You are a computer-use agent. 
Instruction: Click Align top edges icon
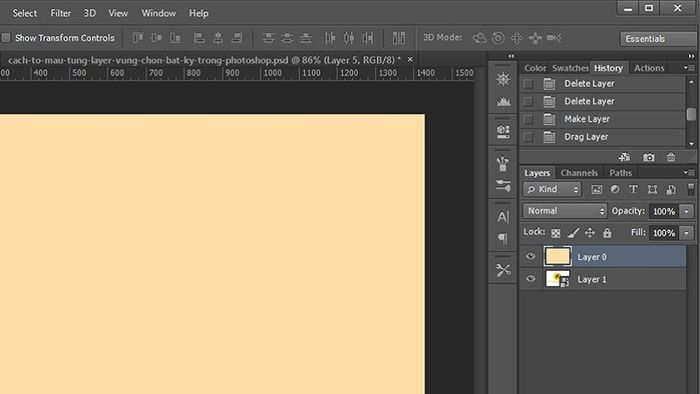point(138,38)
